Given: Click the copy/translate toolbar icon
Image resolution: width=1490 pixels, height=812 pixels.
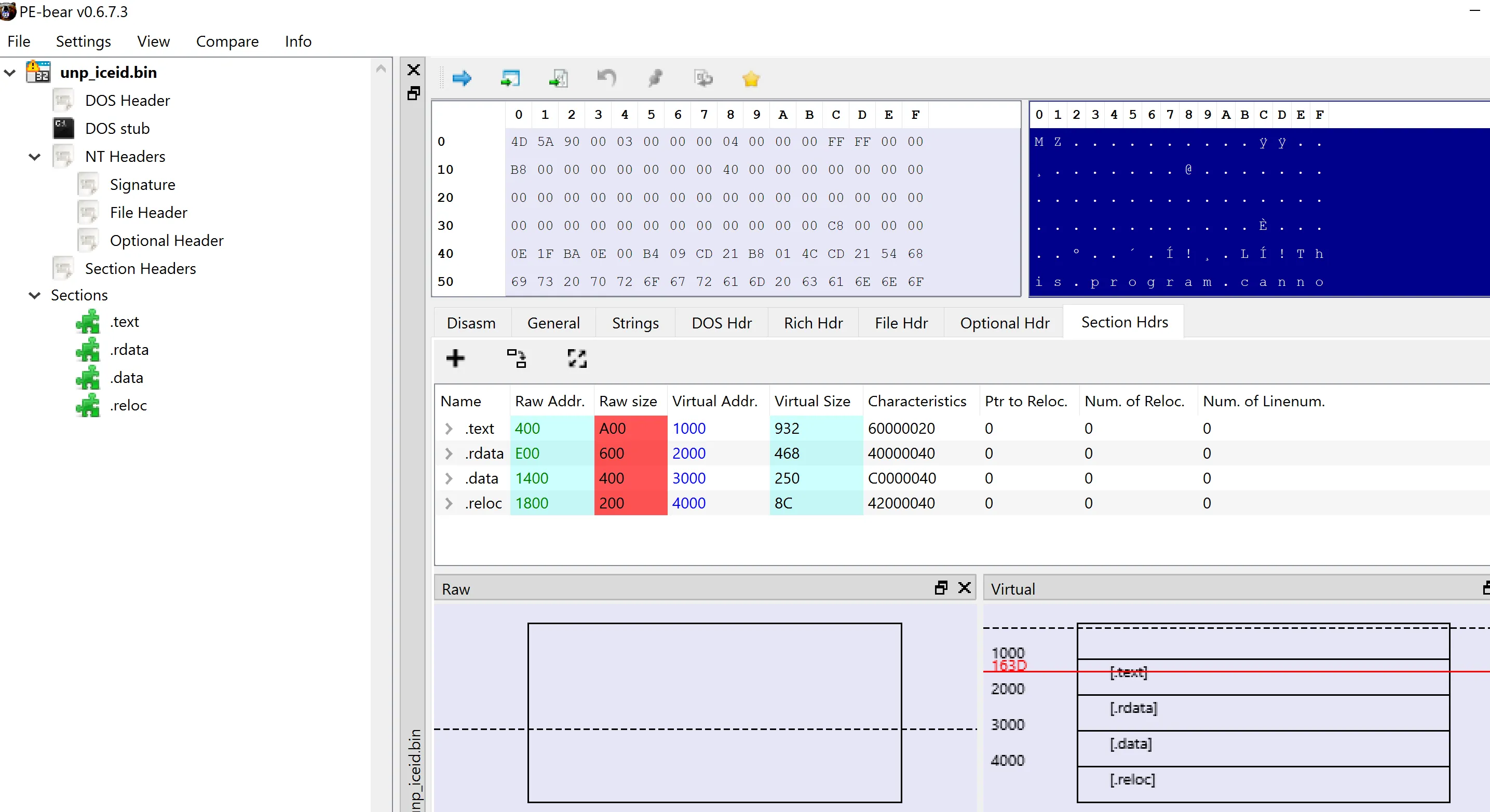Looking at the screenshot, I should click(703, 78).
